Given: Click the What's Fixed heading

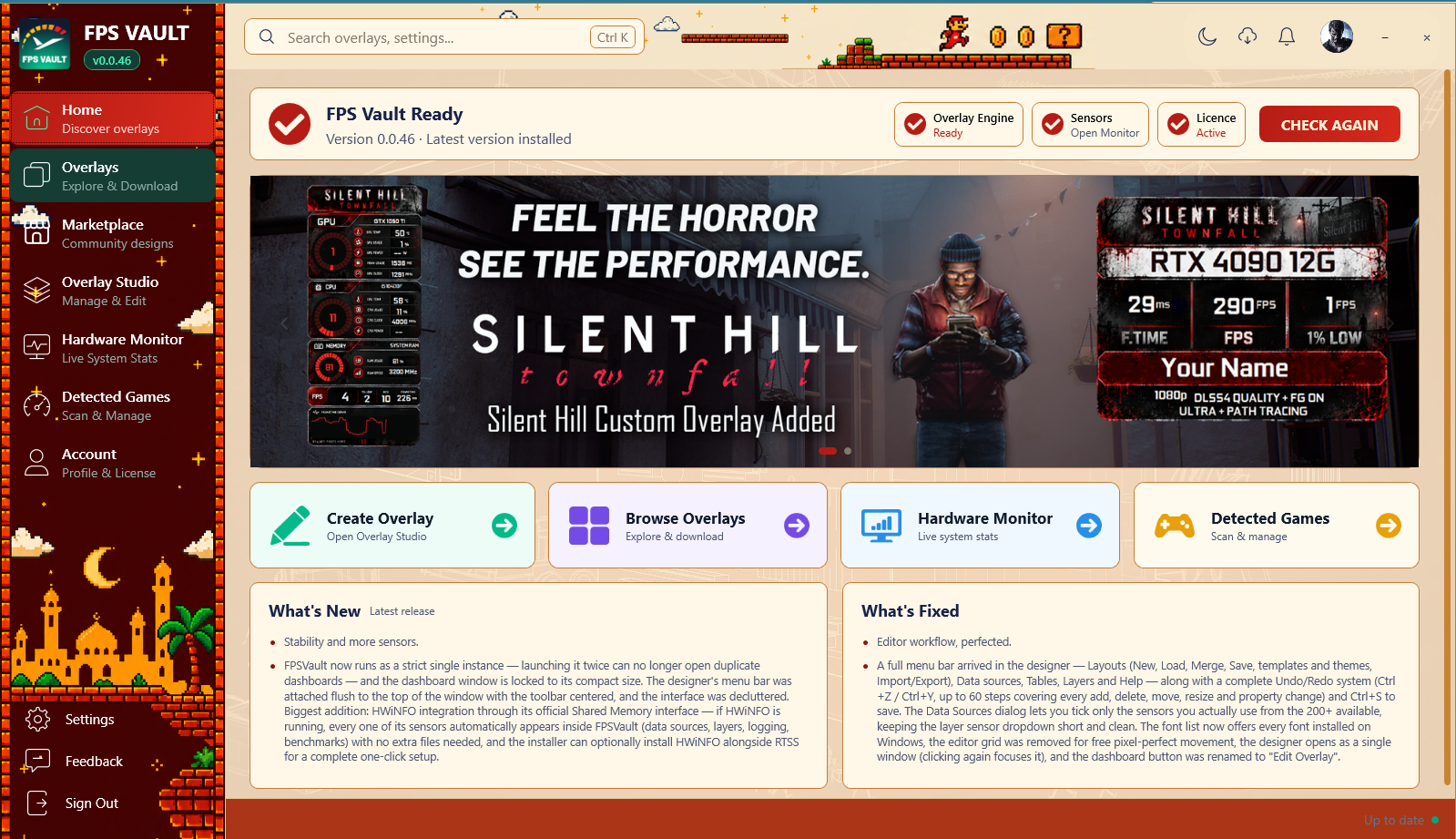Looking at the screenshot, I should 910,611.
